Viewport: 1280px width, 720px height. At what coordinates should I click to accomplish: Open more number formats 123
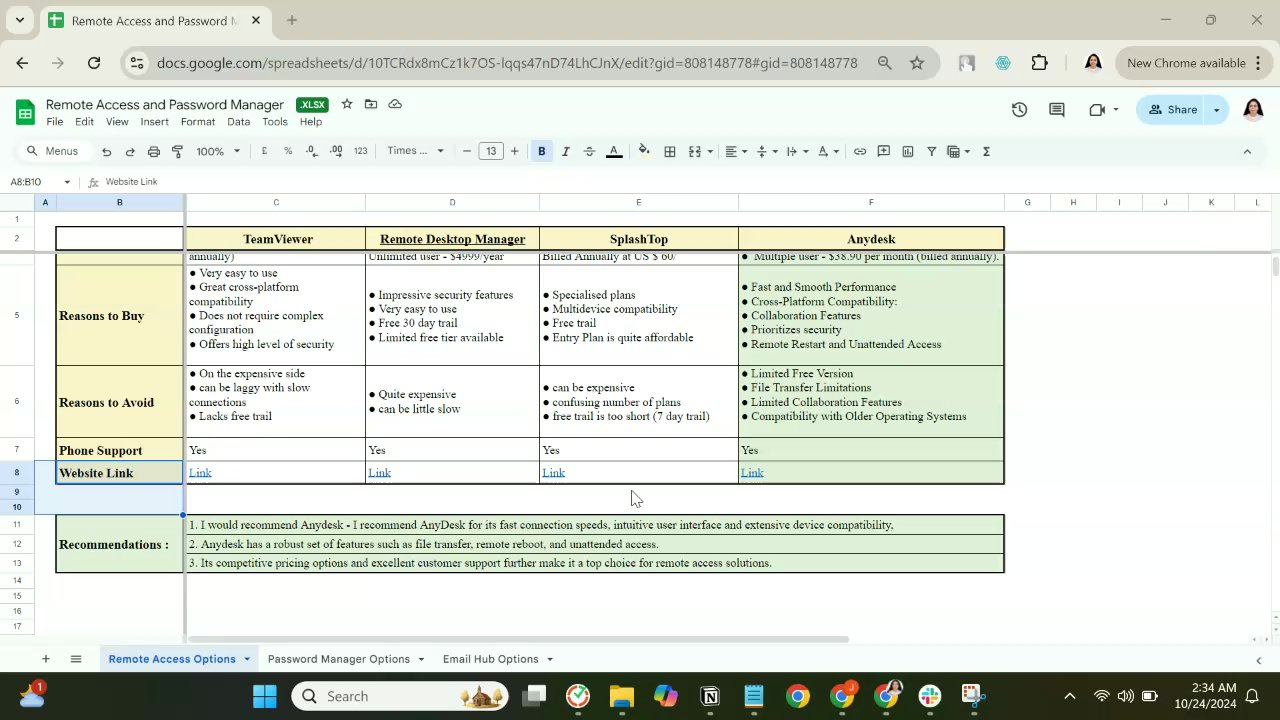click(x=361, y=152)
